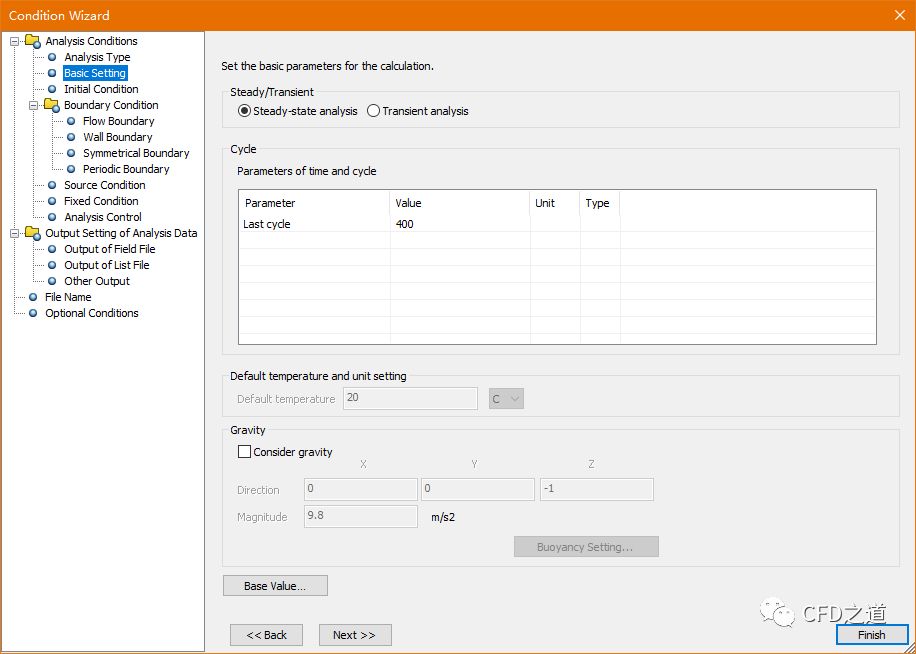
Task: Click the Analysis Conditions folder icon
Action: coord(33,41)
